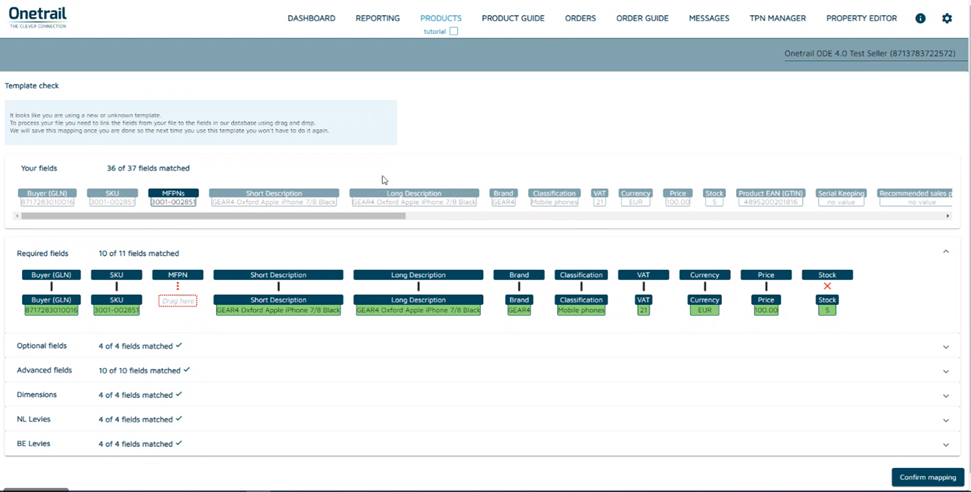Image resolution: width=971 pixels, height=492 pixels.
Task: Click the red X above Stock field
Action: [x=827, y=287]
